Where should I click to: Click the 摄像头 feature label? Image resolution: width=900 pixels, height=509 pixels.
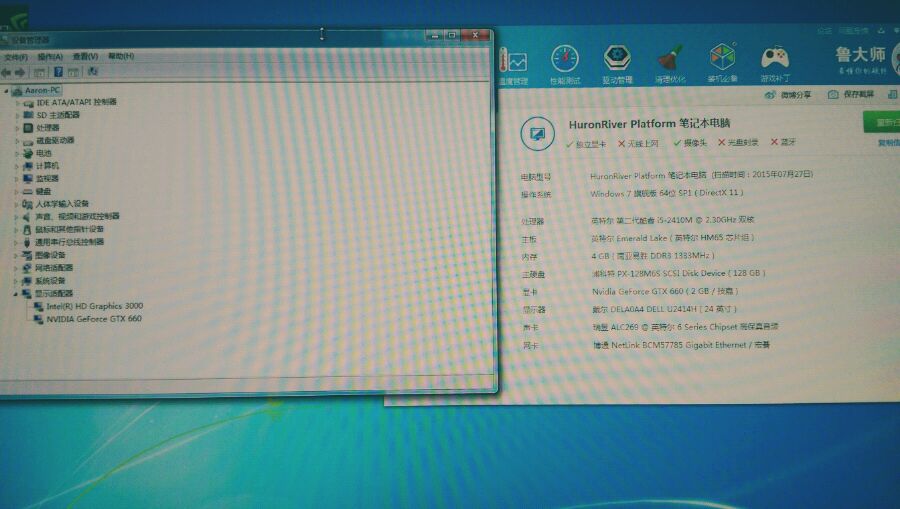(x=695, y=143)
